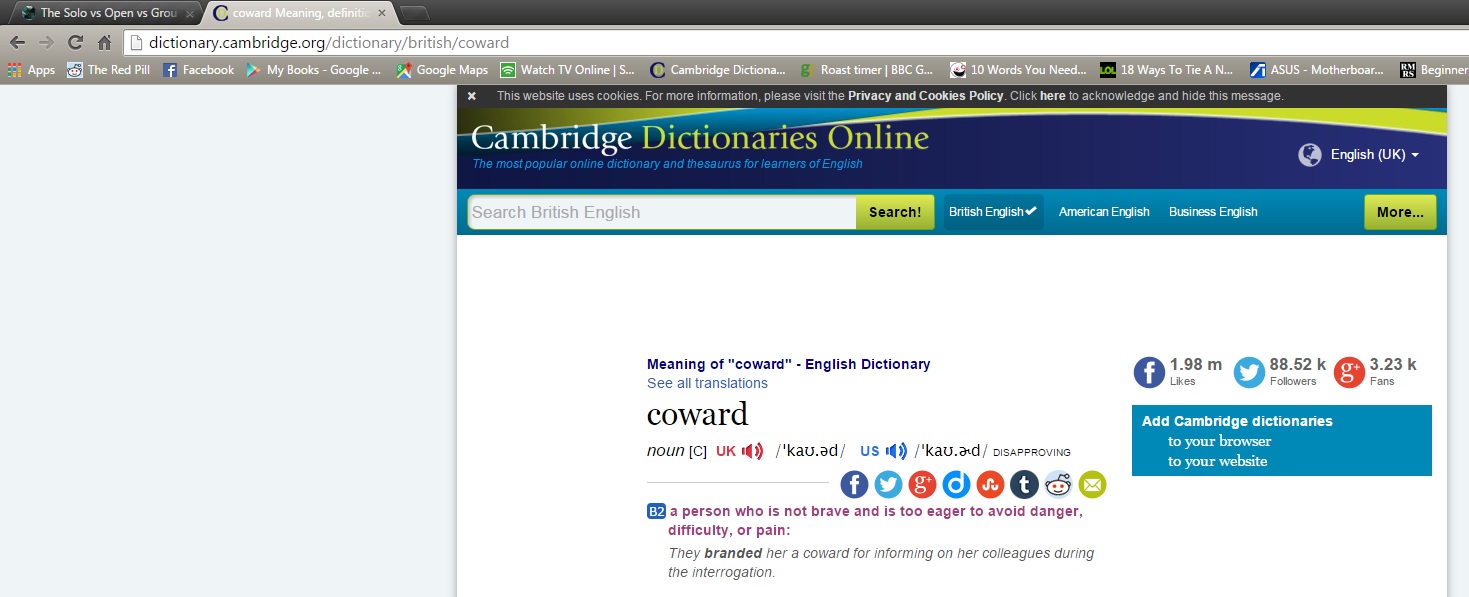Open the Watch TV Online bookmark
The width and height of the screenshot is (1469, 597).
click(x=568, y=70)
